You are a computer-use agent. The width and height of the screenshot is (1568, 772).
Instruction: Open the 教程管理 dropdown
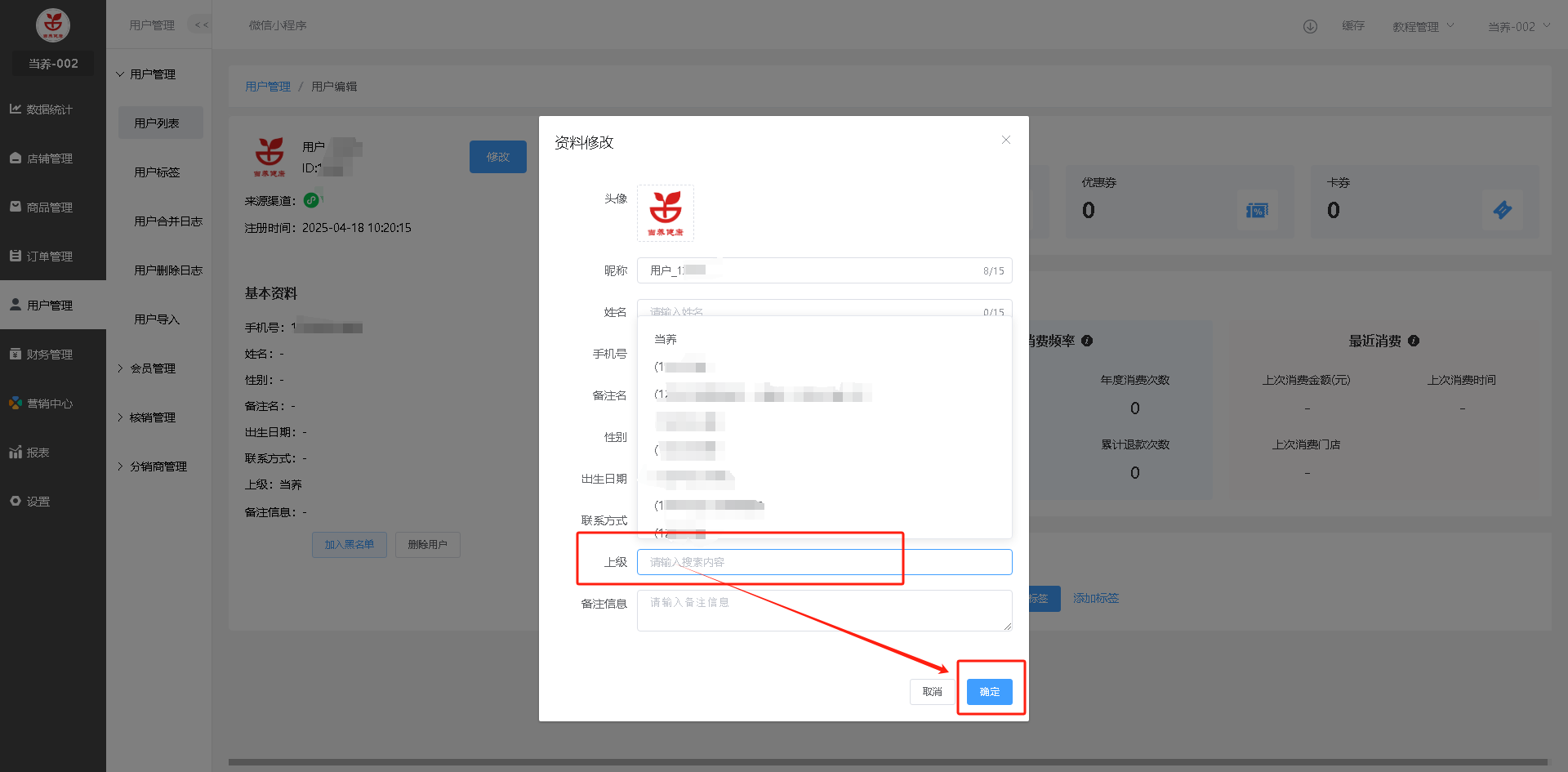(1423, 26)
